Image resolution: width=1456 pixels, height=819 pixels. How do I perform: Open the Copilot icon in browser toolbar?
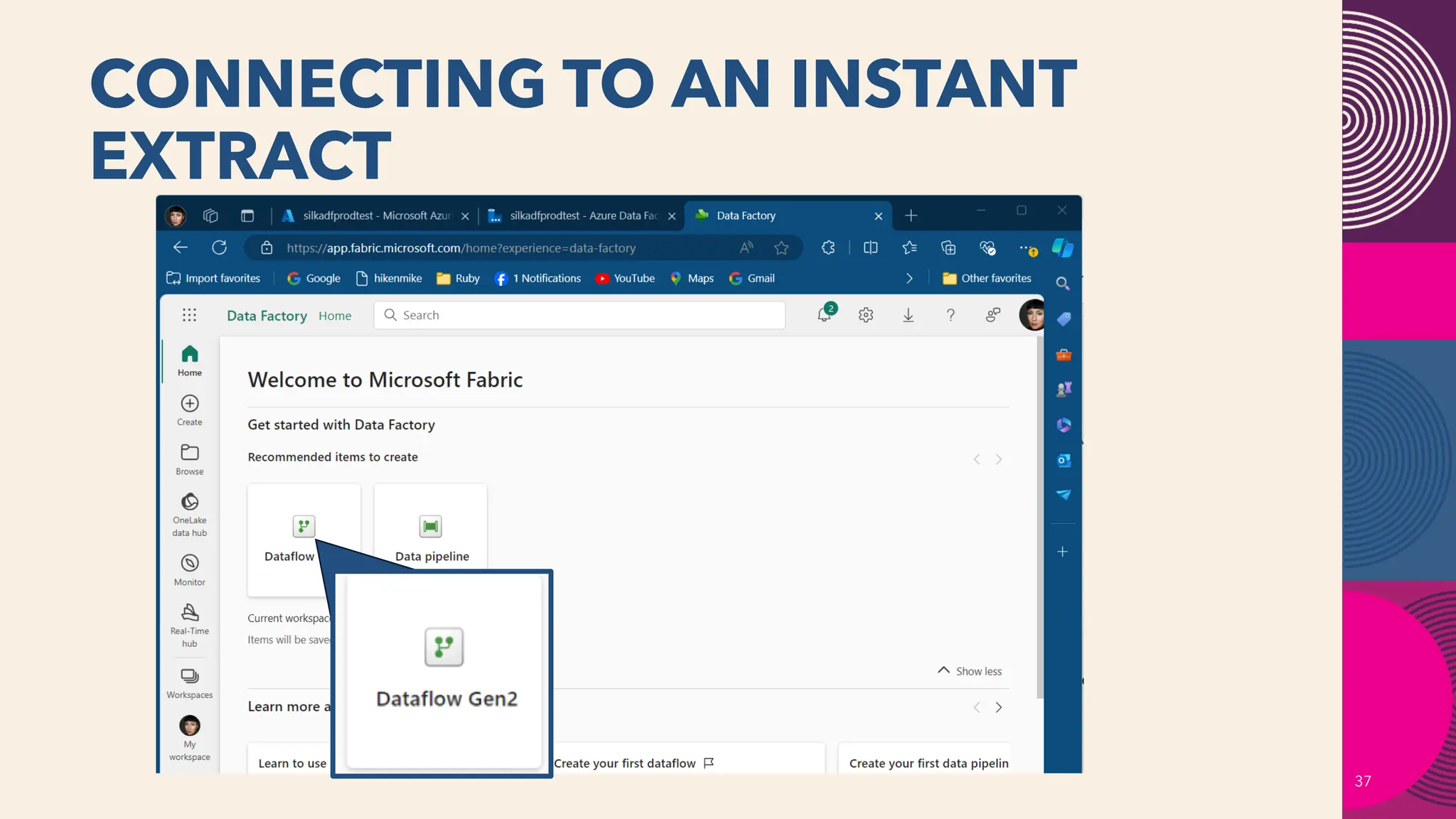click(1063, 247)
